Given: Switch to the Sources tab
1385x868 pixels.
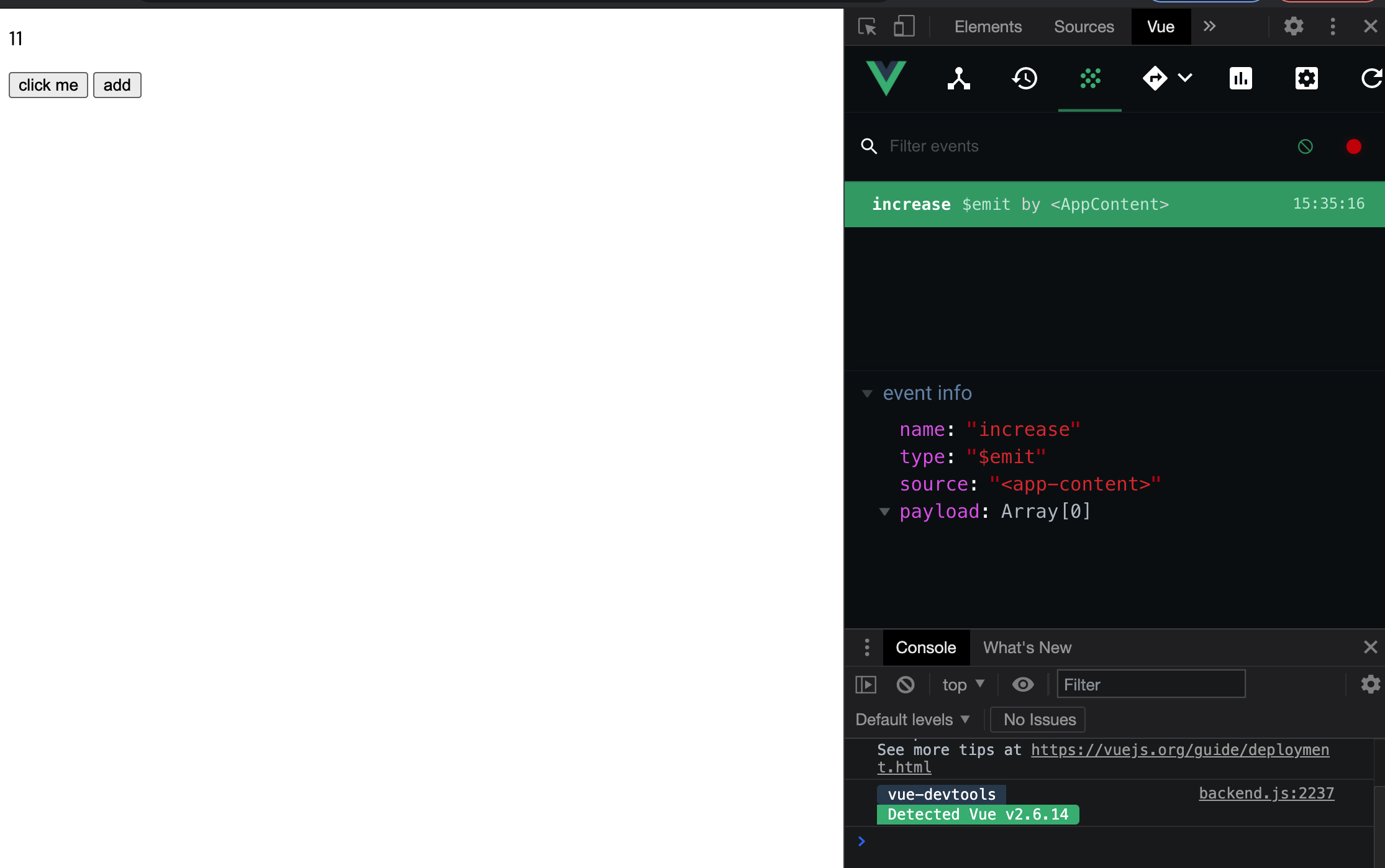Looking at the screenshot, I should pos(1084,27).
